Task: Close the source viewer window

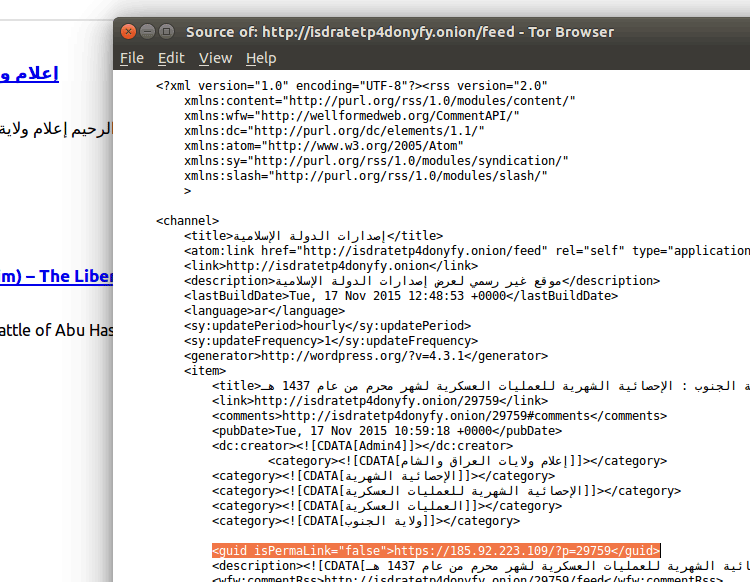Action: pos(128,32)
